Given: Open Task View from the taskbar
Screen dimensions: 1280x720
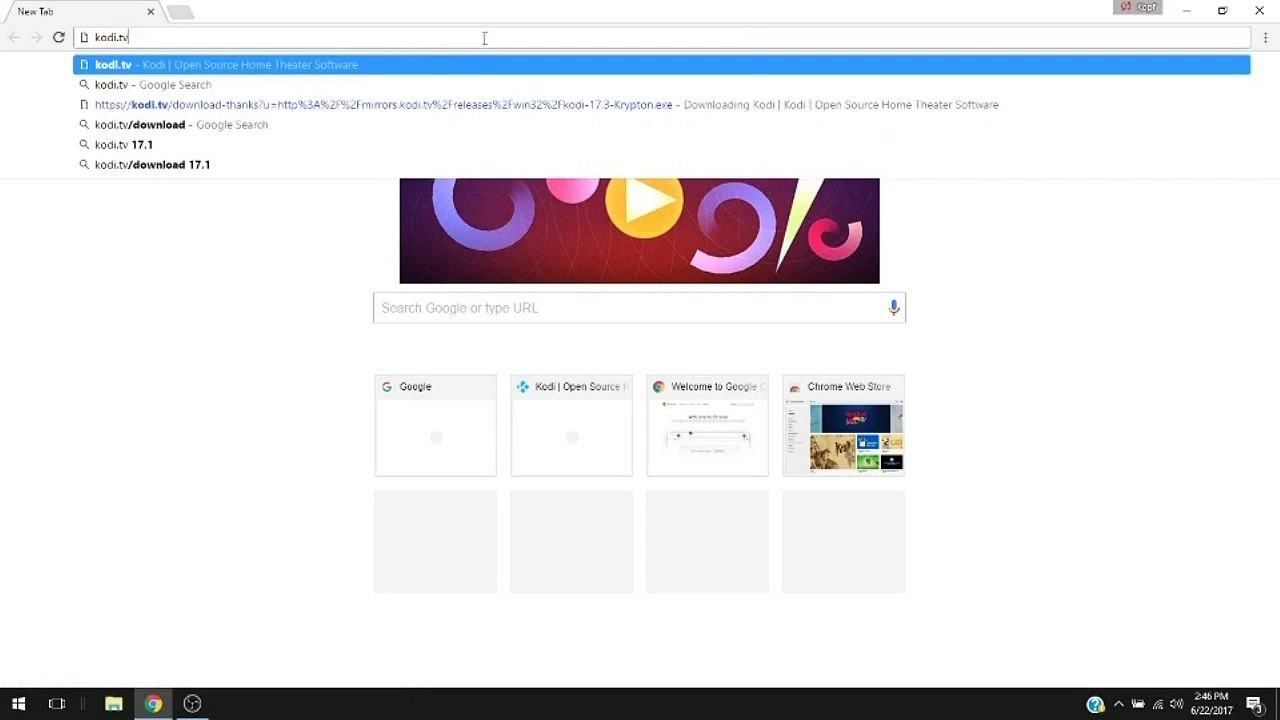Looking at the screenshot, I should (57, 704).
